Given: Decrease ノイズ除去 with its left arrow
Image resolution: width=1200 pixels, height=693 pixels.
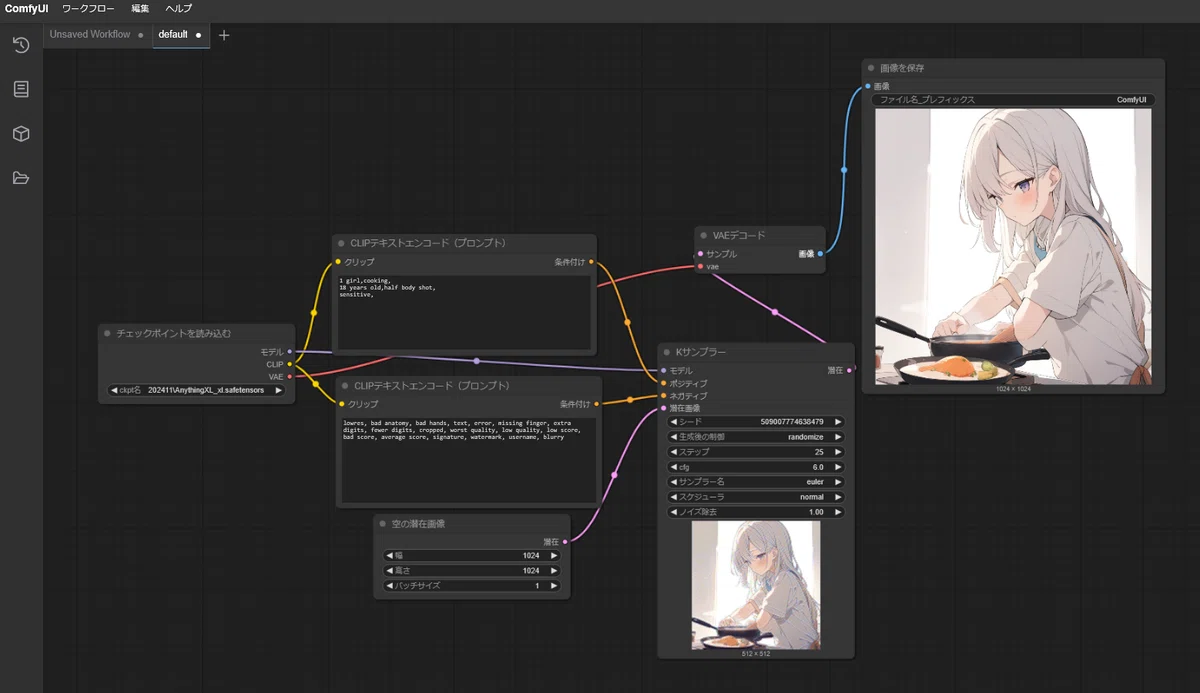Looking at the screenshot, I should 674,512.
